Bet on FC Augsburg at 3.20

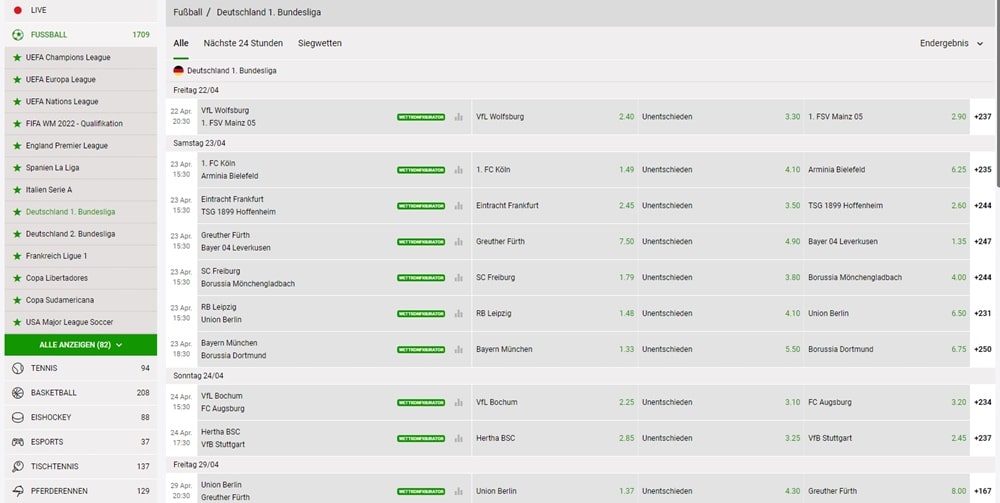[x=886, y=402]
